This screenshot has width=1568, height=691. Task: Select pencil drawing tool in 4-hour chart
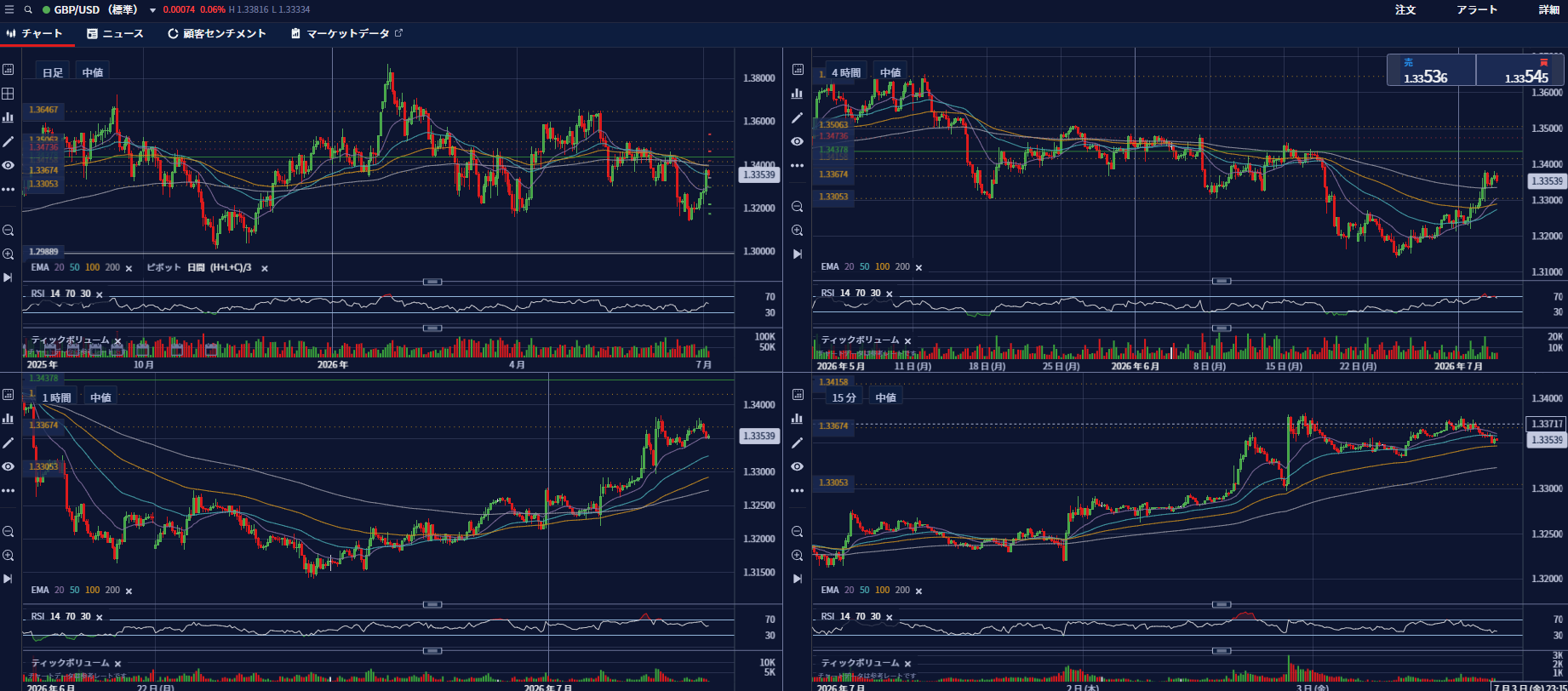(x=798, y=117)
